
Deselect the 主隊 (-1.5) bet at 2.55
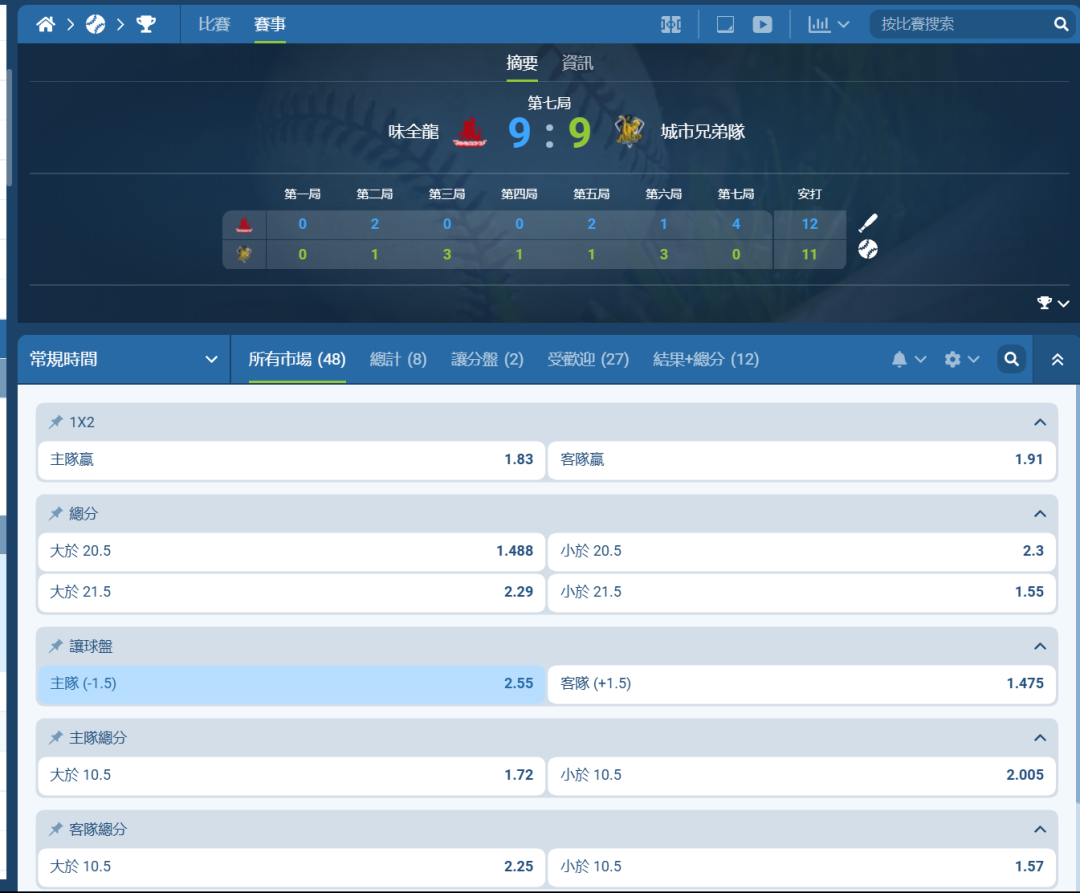(x=292, y=684)
